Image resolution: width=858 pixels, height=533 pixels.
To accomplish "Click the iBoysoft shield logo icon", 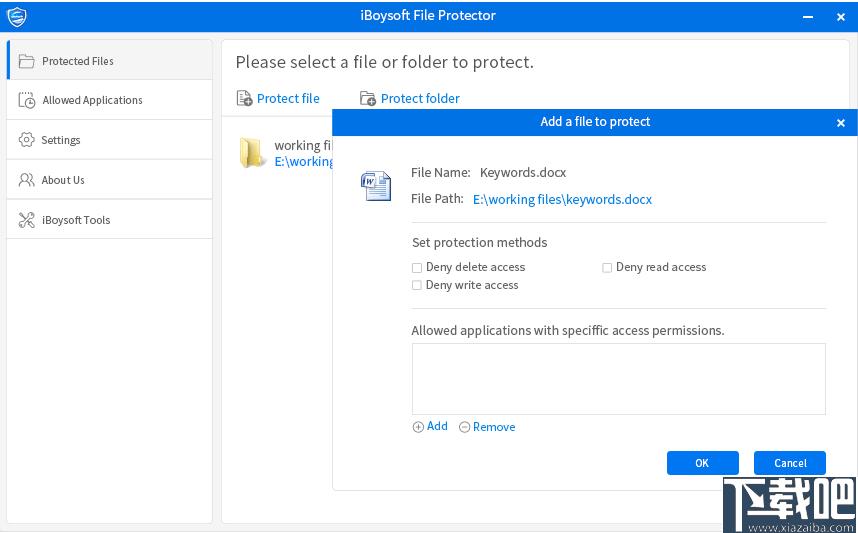I will [x=16, y=16].
